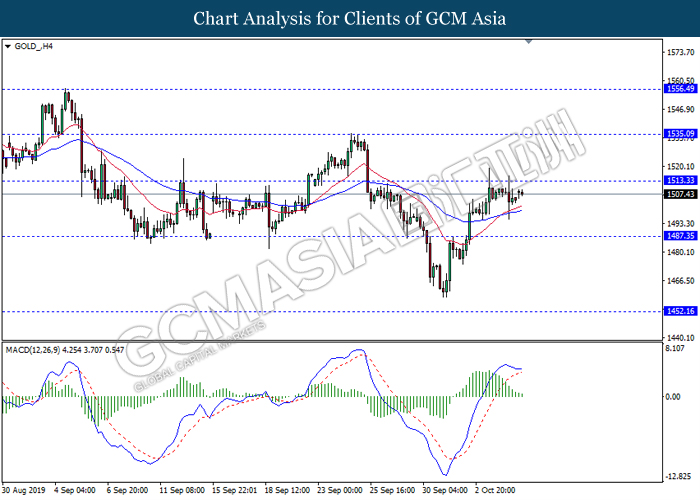Click the Chart Analysis for Clients header title
Image resolution: width=700 pixels, height=500 pixels.
pos(350,19)
